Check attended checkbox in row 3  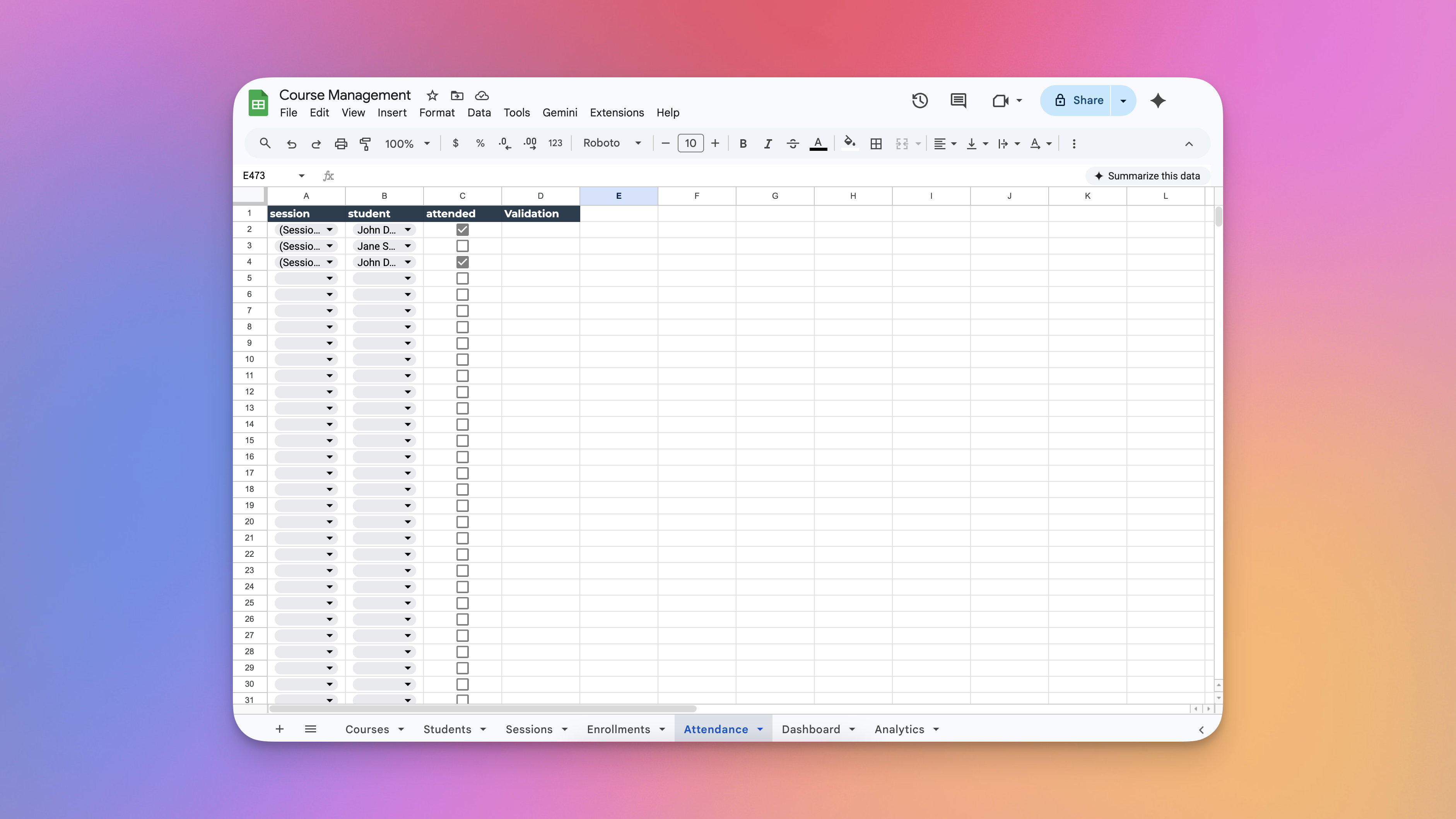462,246
